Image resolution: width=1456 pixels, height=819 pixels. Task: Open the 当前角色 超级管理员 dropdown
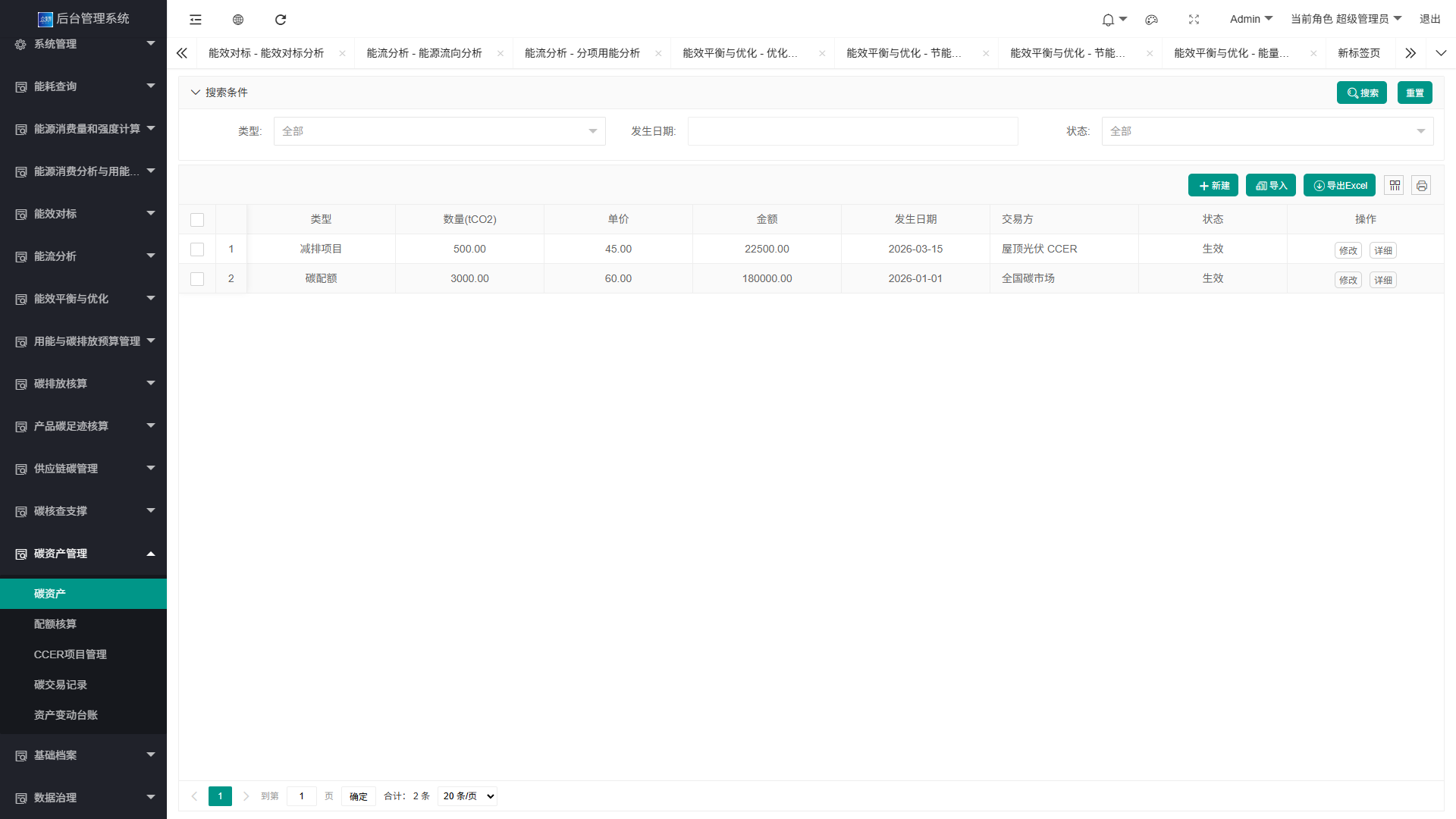1346,19
